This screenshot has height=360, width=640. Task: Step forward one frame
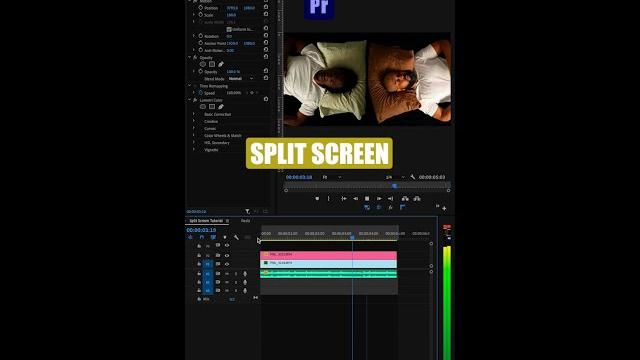pos(379,198)
